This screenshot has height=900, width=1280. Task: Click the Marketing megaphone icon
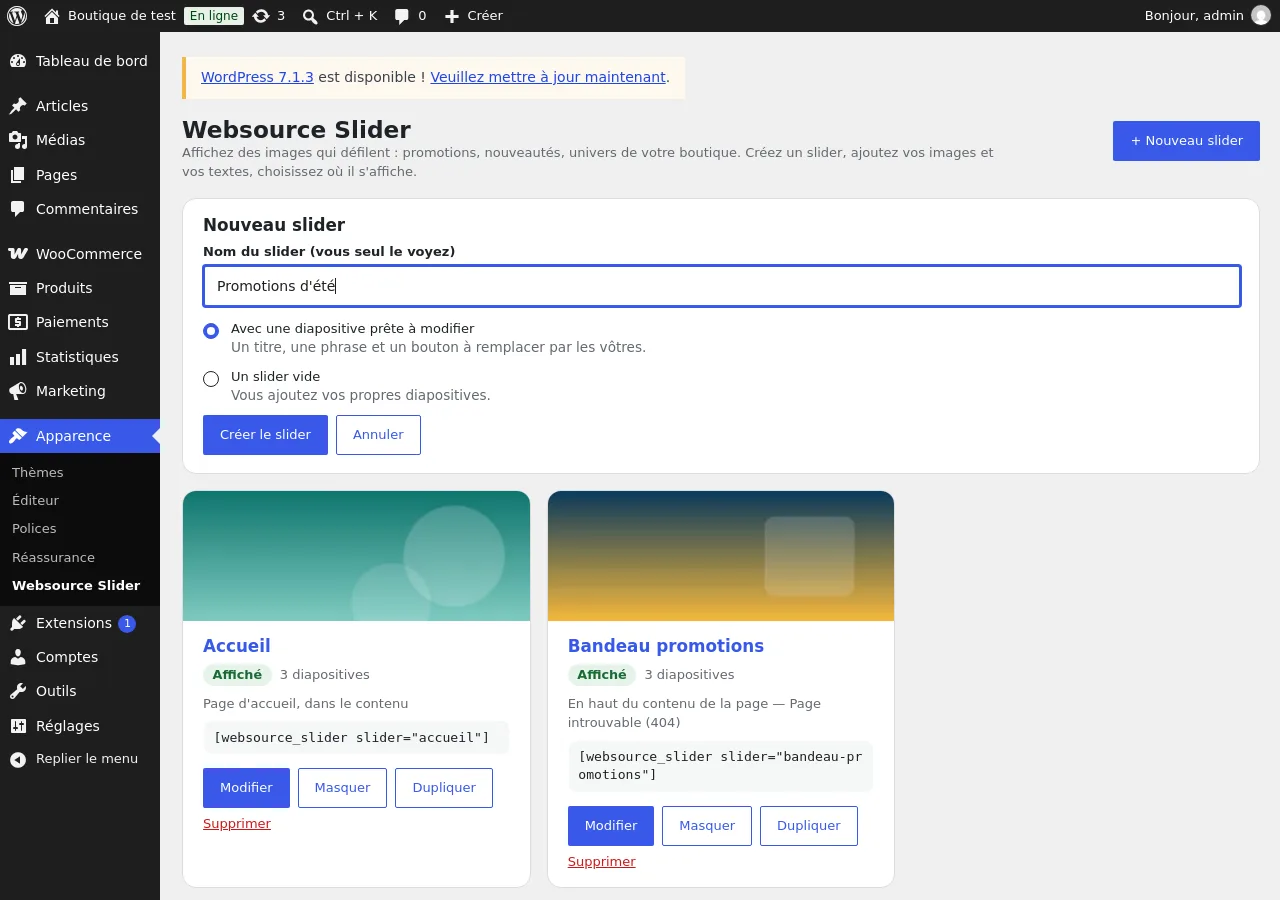18,391
